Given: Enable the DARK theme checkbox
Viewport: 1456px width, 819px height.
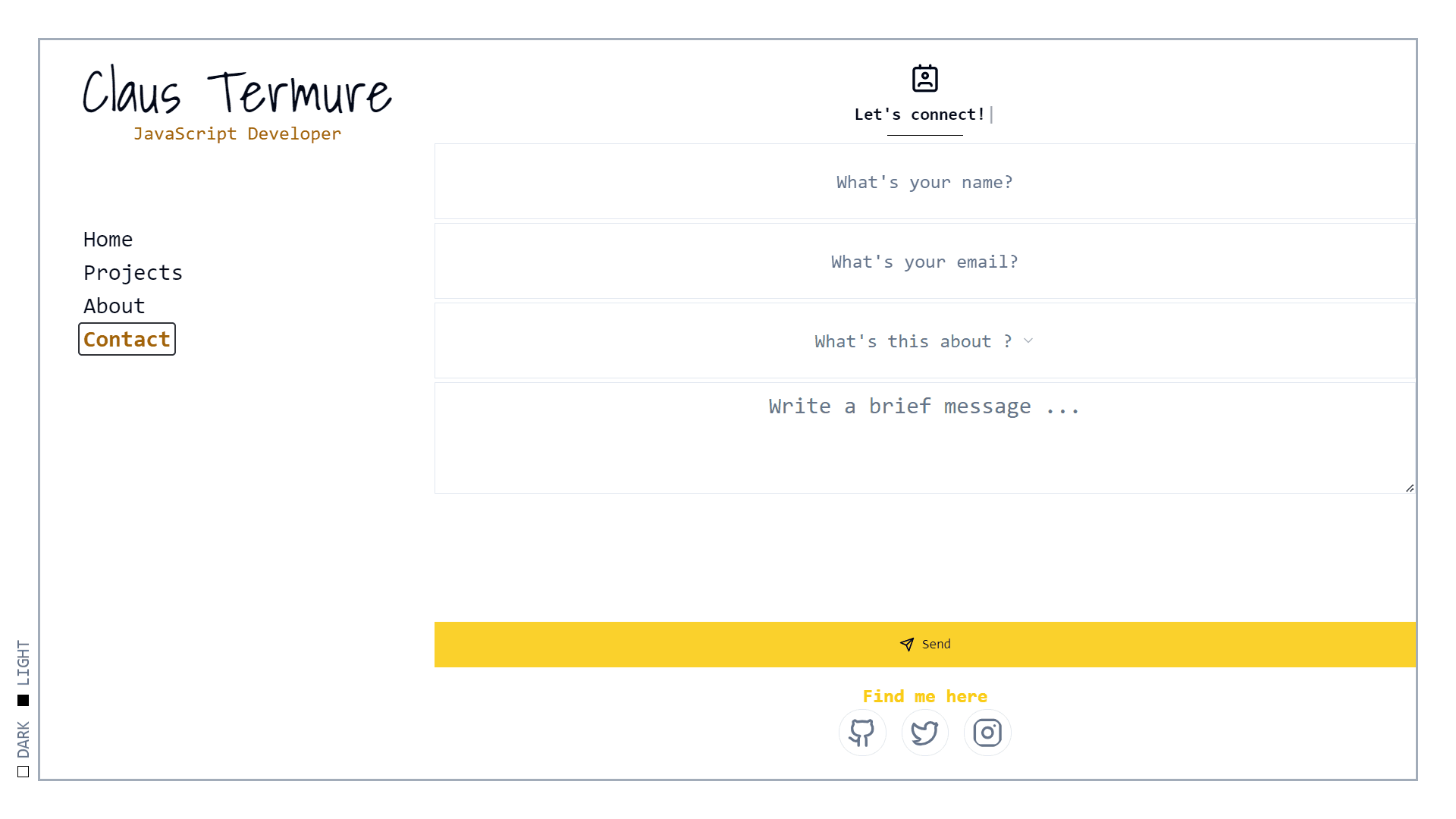Looking at the screenshot, I should (24, 772).
